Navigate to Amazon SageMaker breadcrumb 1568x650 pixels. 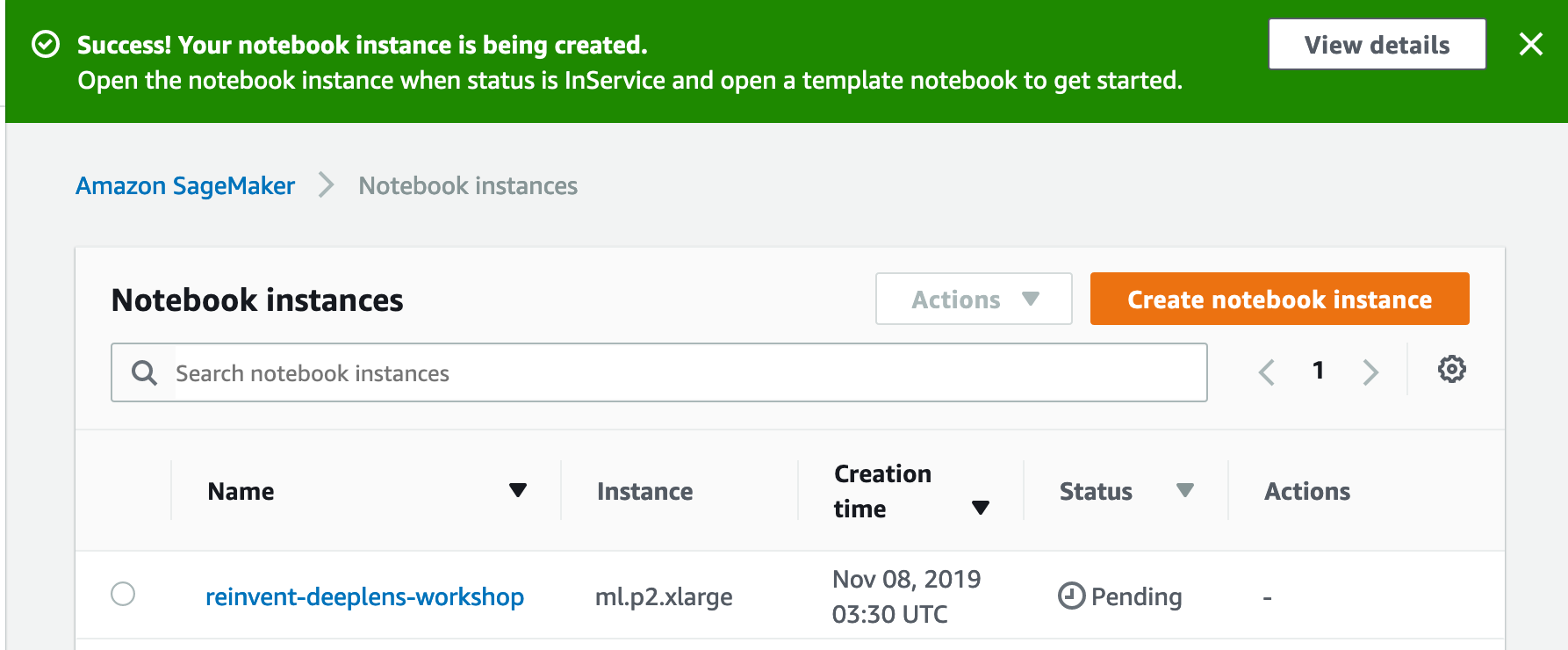click(185, 185)
